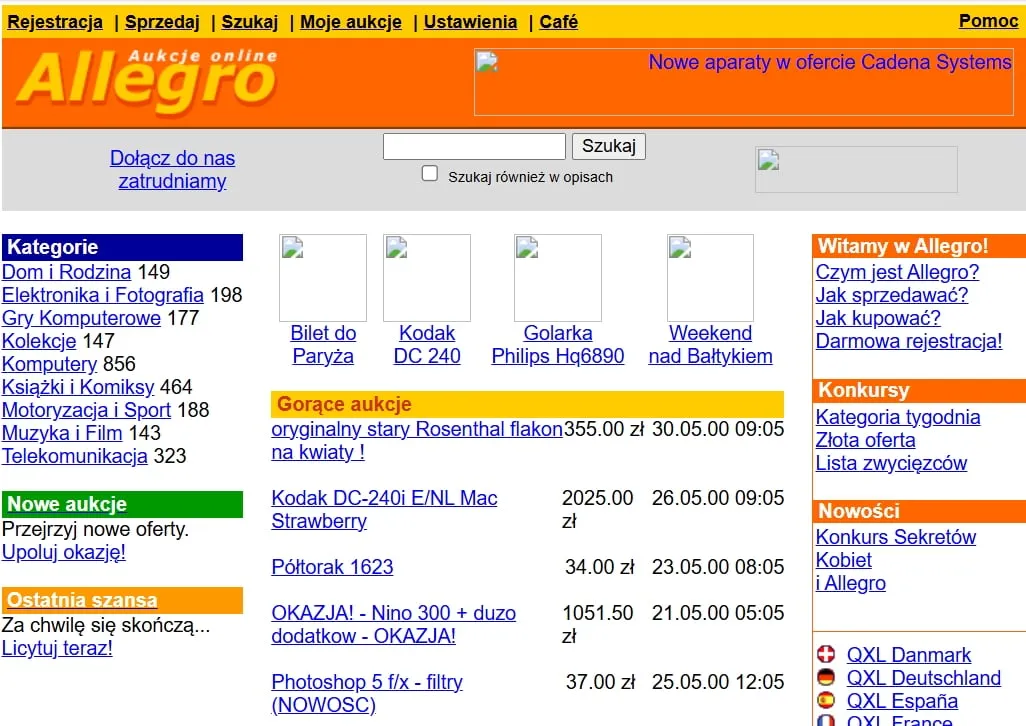Click the QXL España flag icon
The width and height of the screenshot is (1026, 726).
[826, 701]
